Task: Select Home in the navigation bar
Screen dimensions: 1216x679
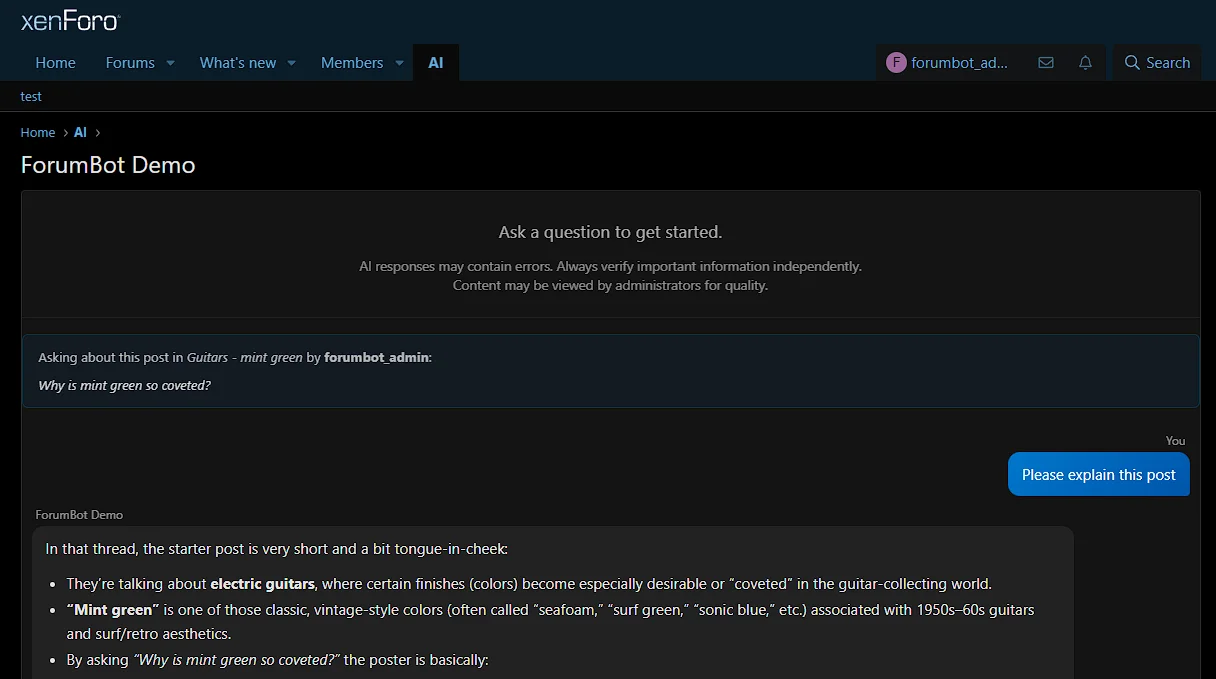Action: tap(55, 62)
